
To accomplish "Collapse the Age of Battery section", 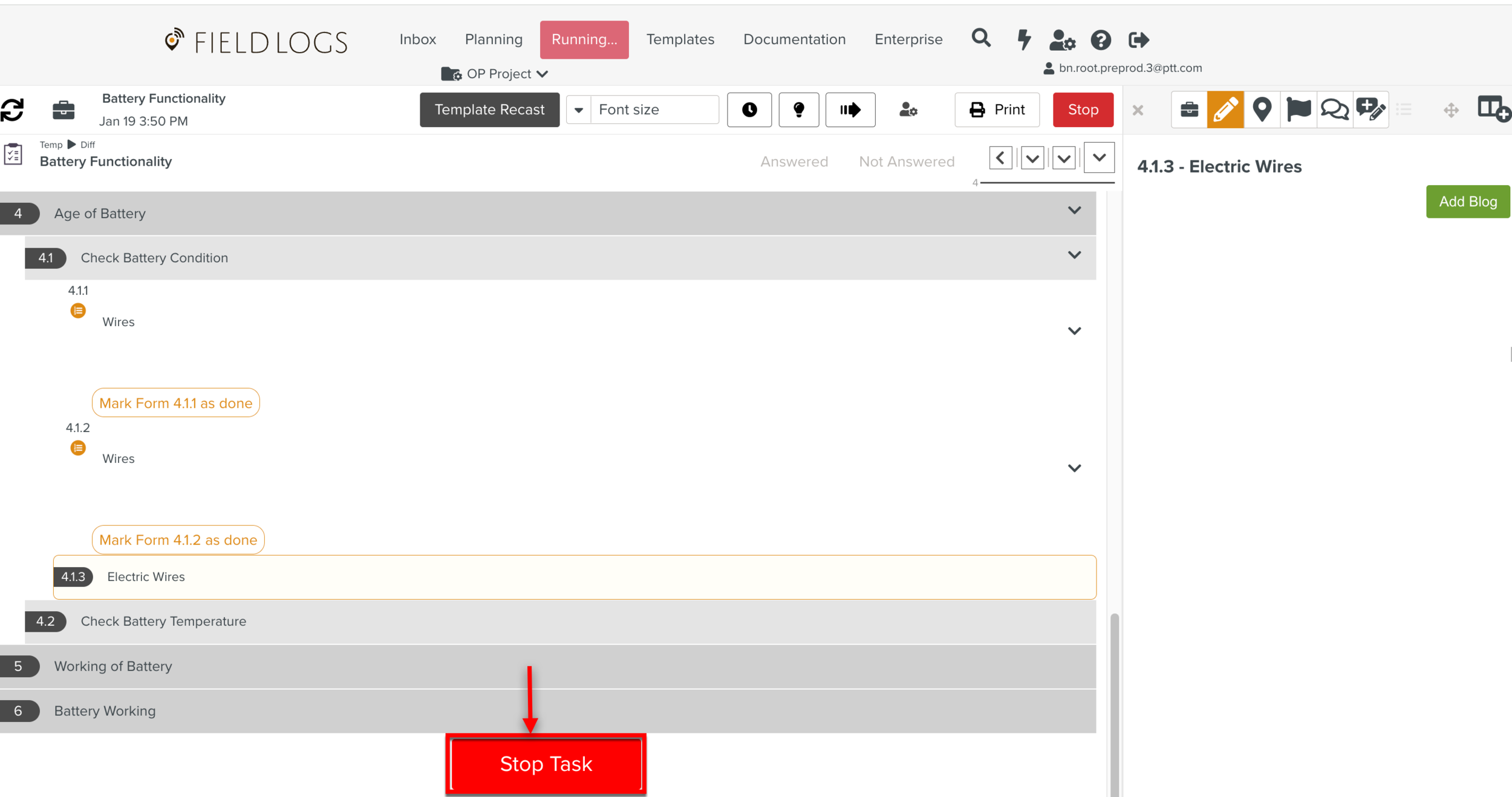I will [1074, 211].
